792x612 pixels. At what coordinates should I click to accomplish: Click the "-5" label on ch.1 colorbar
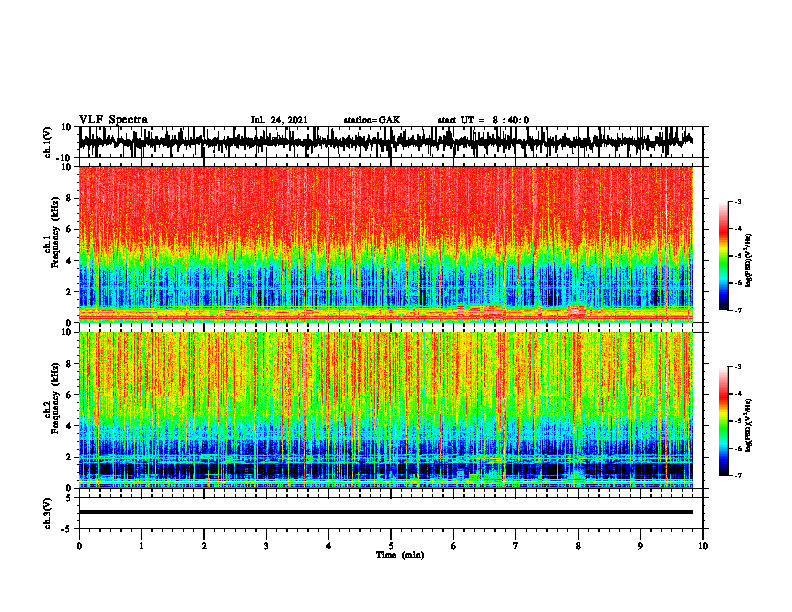738,256
